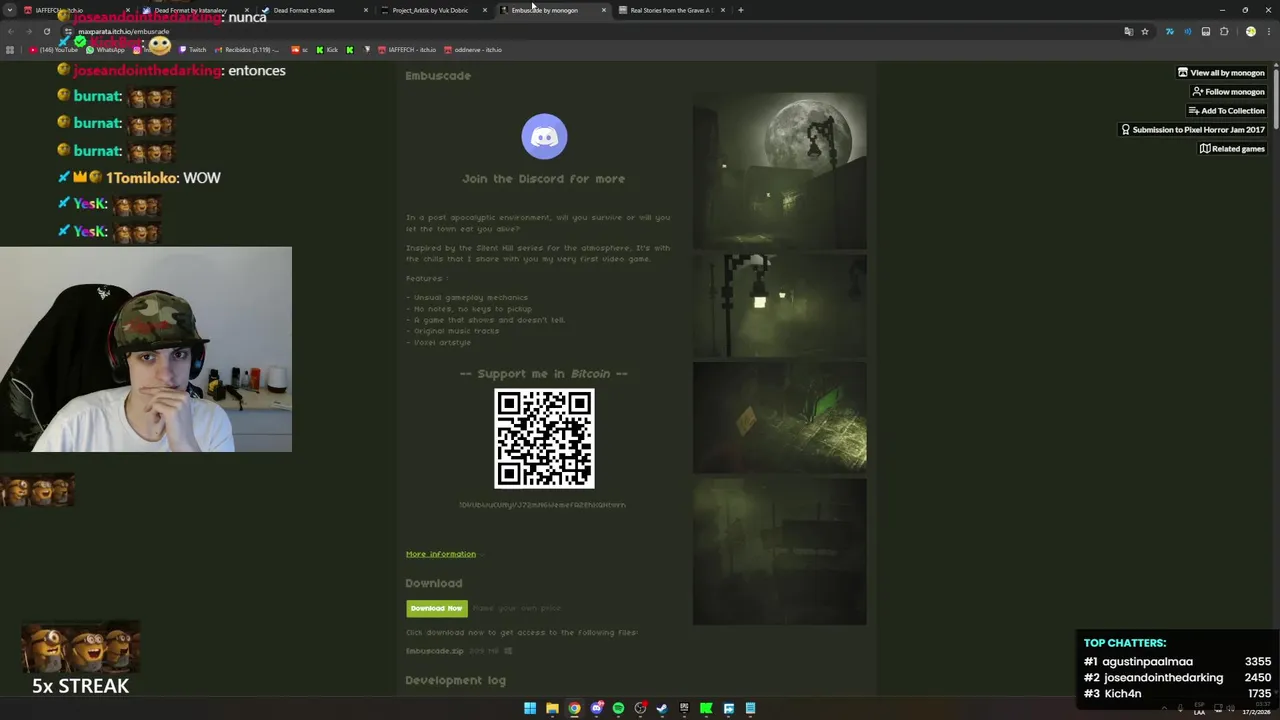Open the oddnerve itch.io bookmark
Viewport: 1280px width, 720px height.
point(473,49)
